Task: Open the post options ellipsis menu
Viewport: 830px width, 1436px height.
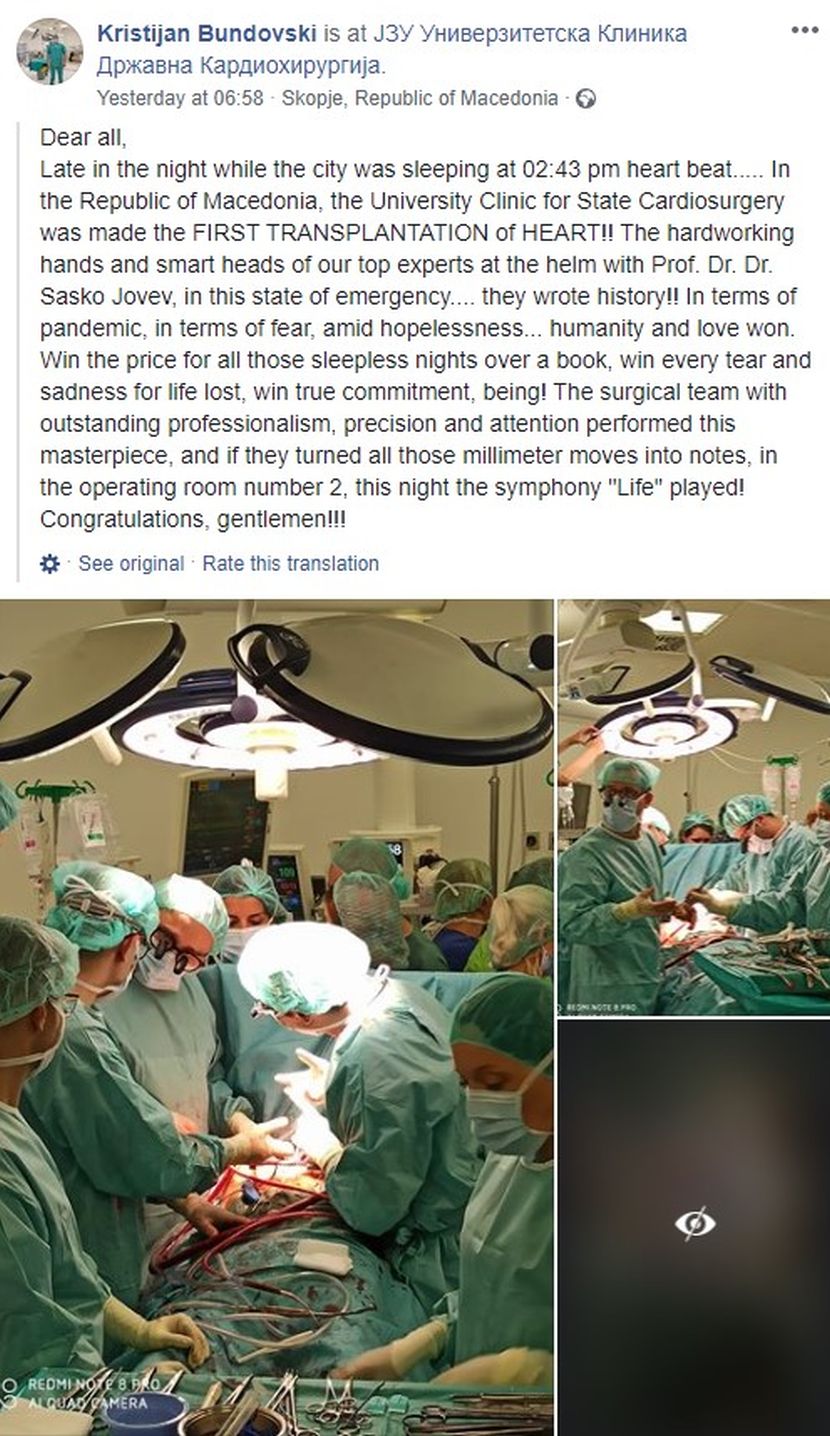Action: 804,30
